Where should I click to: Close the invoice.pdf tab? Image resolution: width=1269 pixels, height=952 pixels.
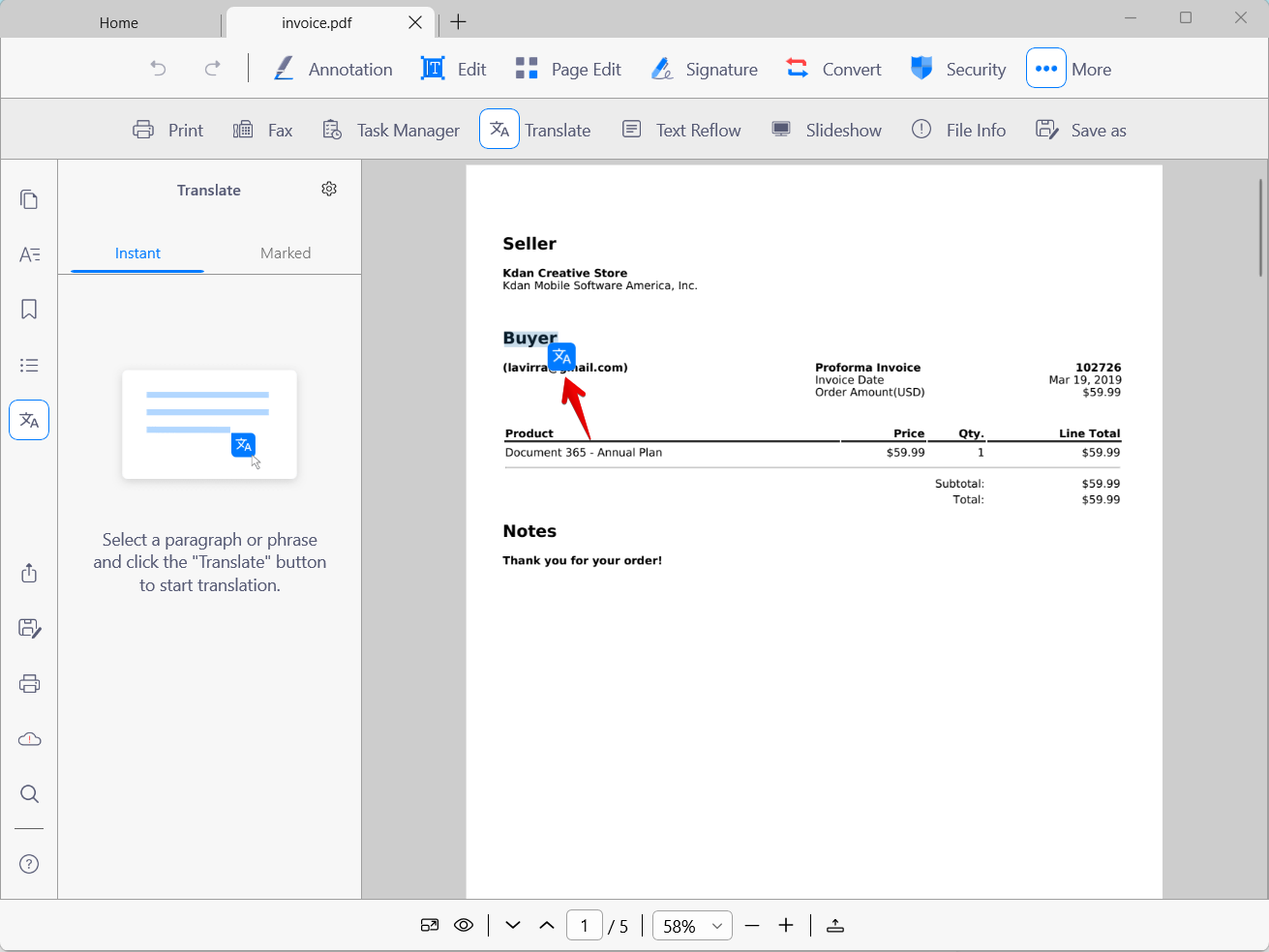(x=415, y=22)
